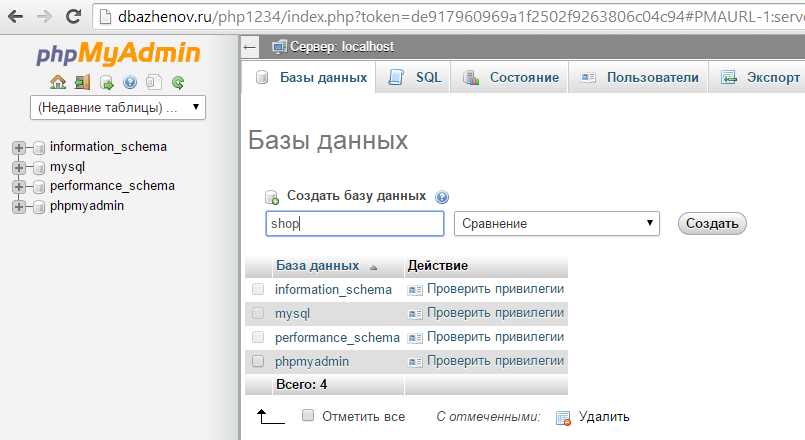Open the Недавние таблицы dropdown

click(x=118, y=106)
